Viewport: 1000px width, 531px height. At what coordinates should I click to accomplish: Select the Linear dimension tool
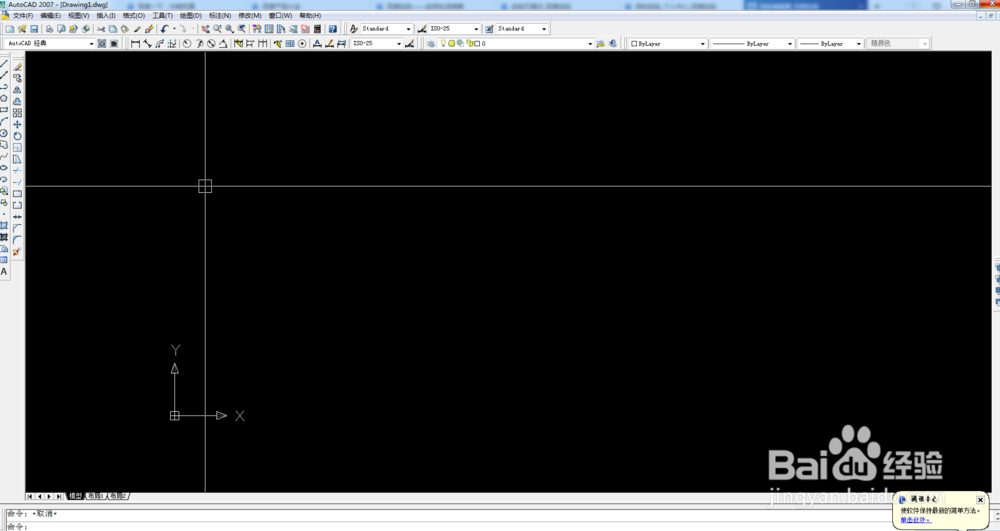(135, 43)
